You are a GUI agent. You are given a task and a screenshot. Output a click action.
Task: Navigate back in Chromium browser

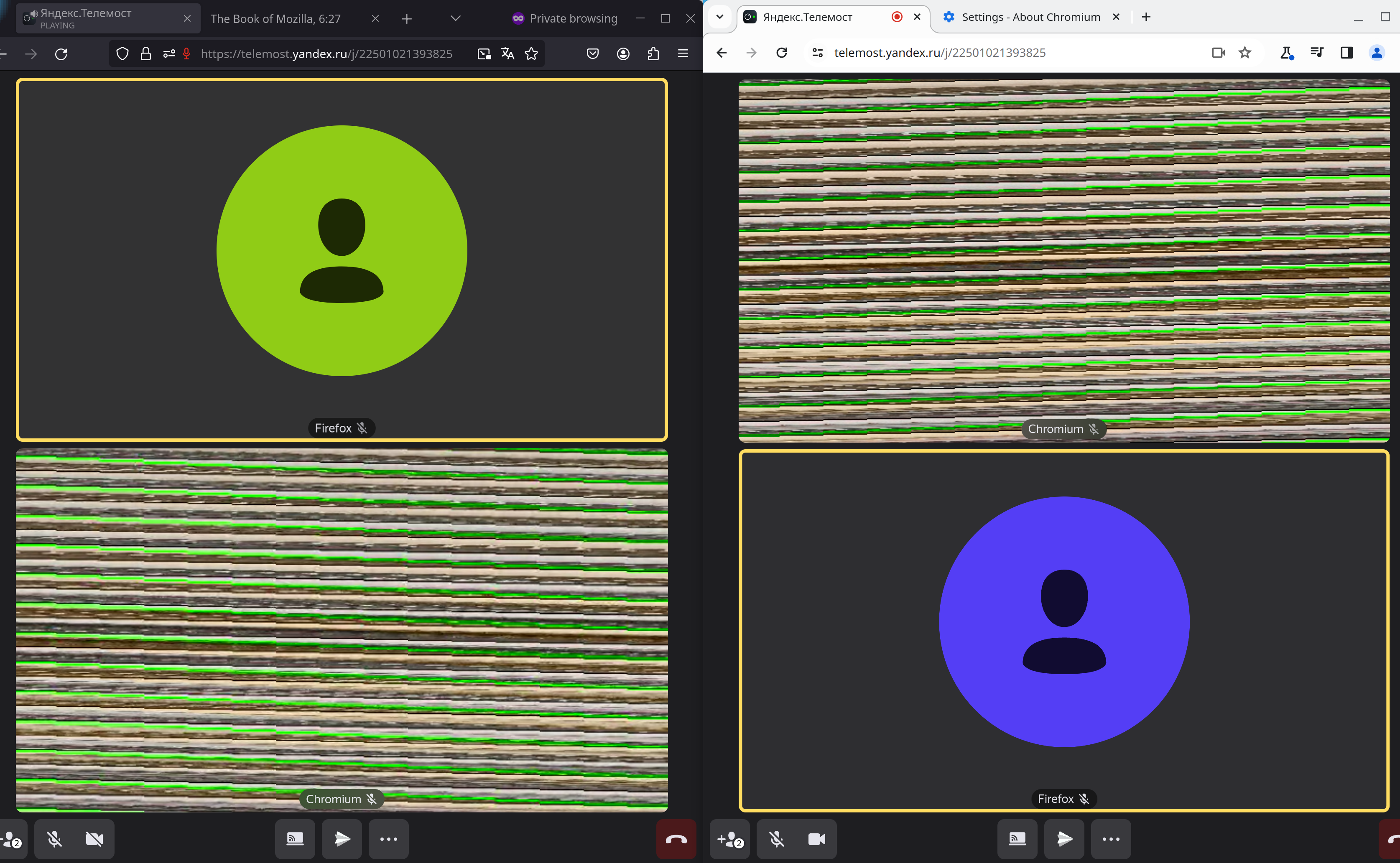722,52
